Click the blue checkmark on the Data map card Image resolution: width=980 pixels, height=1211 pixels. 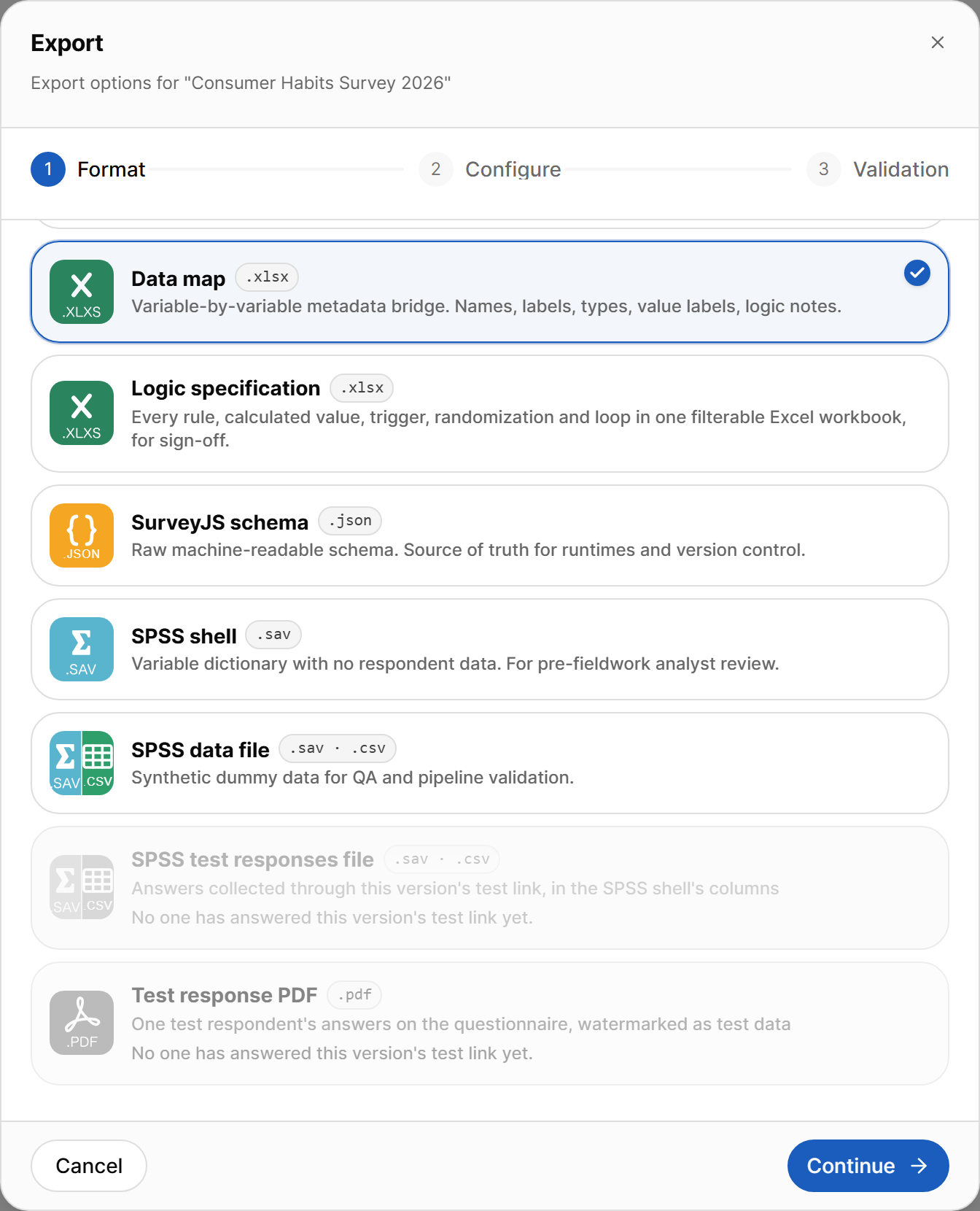917,273
